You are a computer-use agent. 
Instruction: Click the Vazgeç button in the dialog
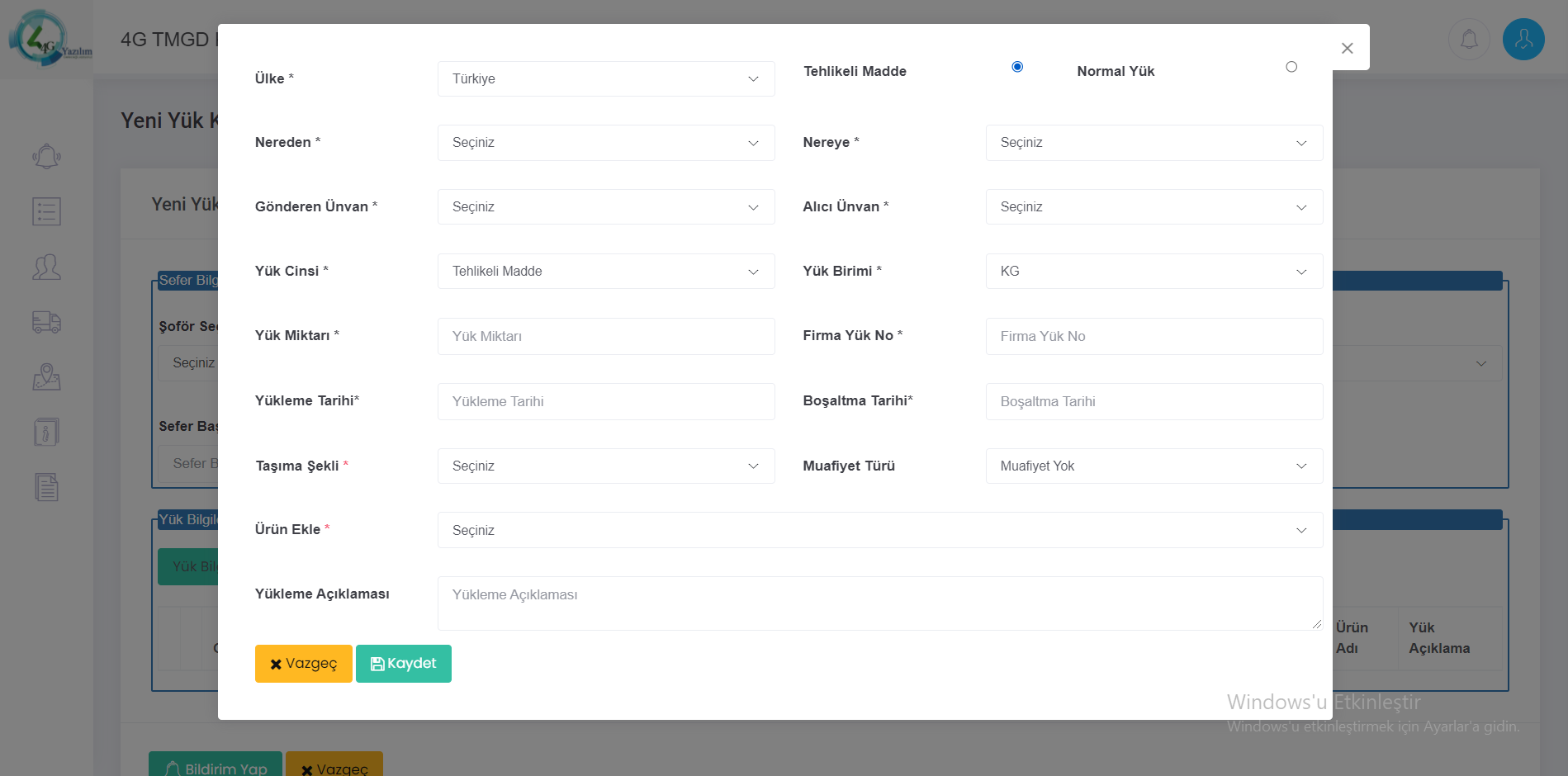[304, 664]
